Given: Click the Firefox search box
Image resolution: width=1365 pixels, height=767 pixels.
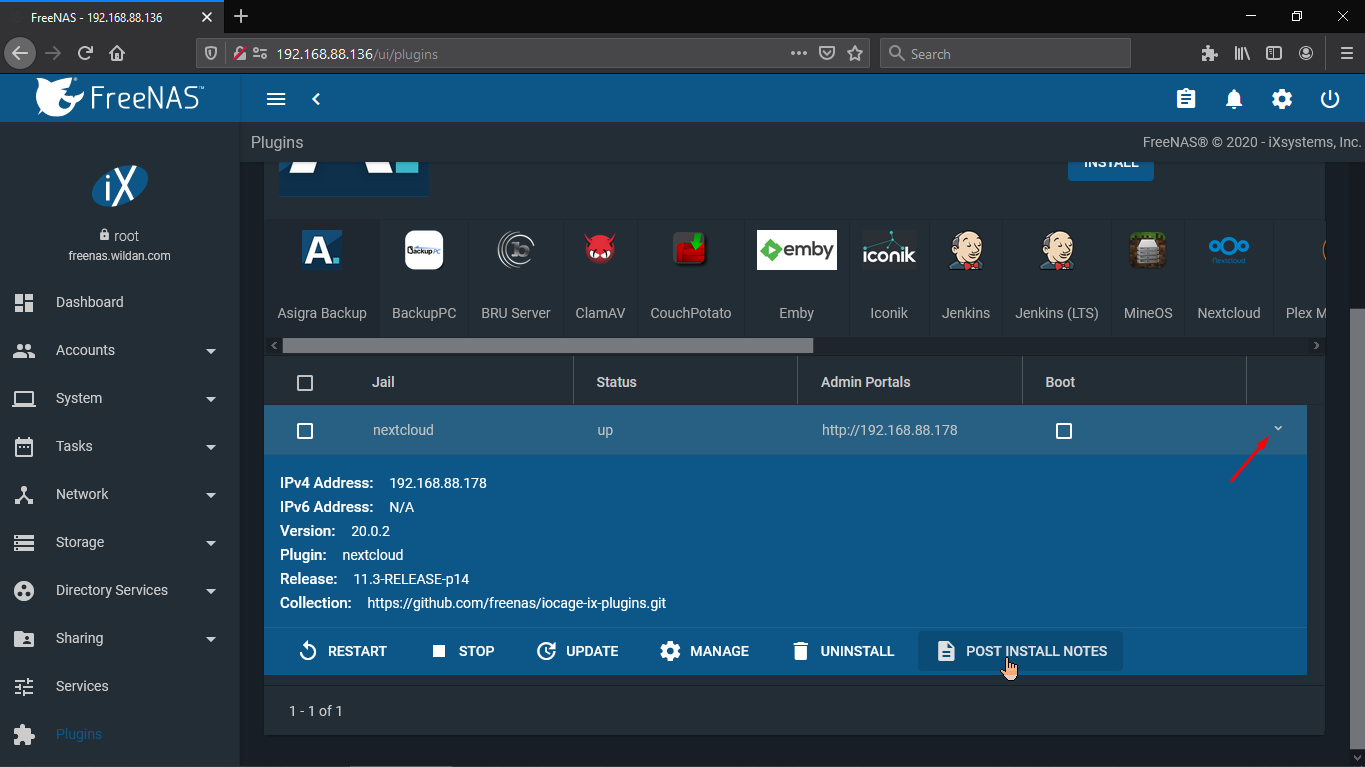Looking at the screenshot, I should tap(1005, 54).
